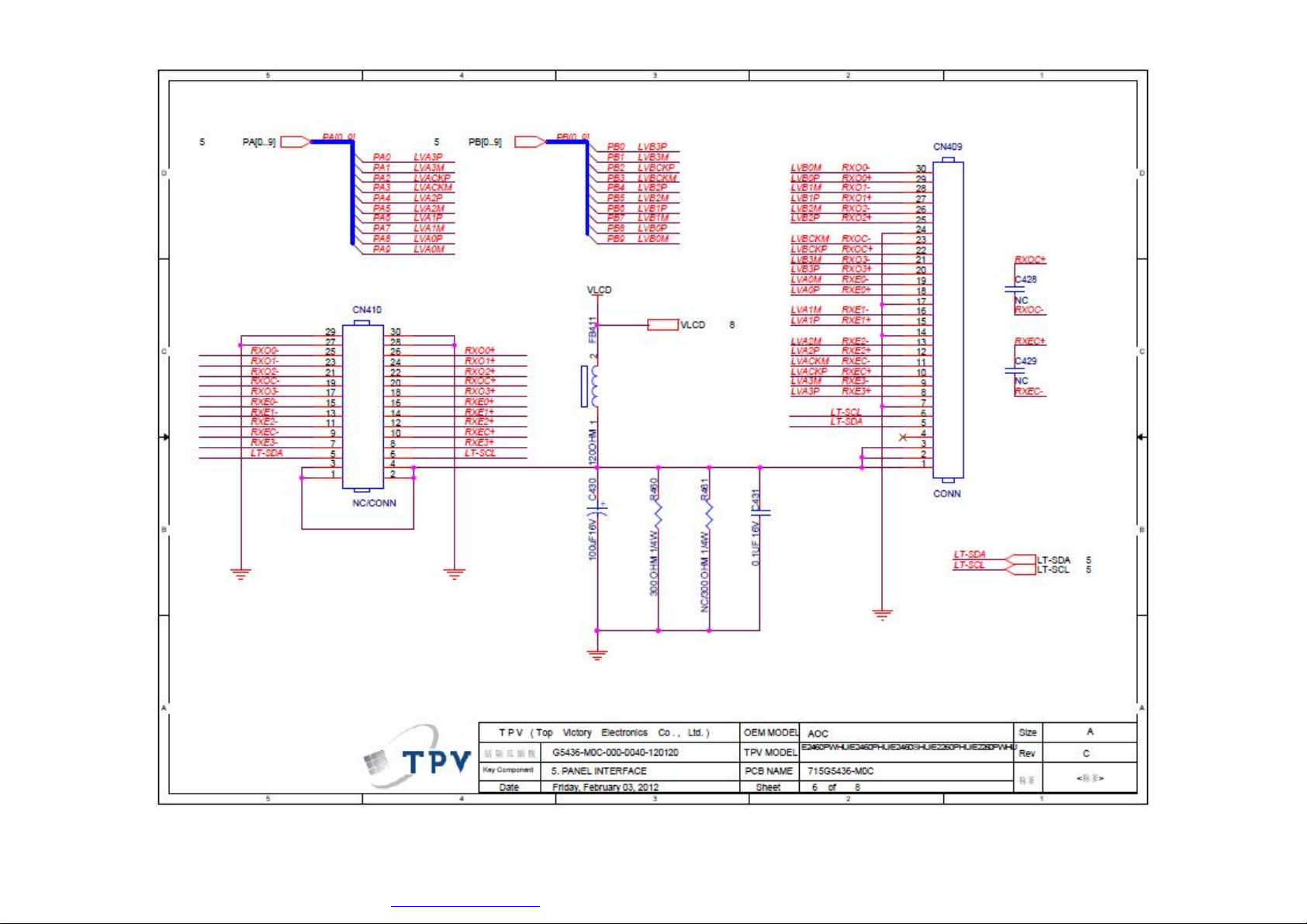Click the VLCD off-page port box
The image size is (1307, 924).
[663, 325]
